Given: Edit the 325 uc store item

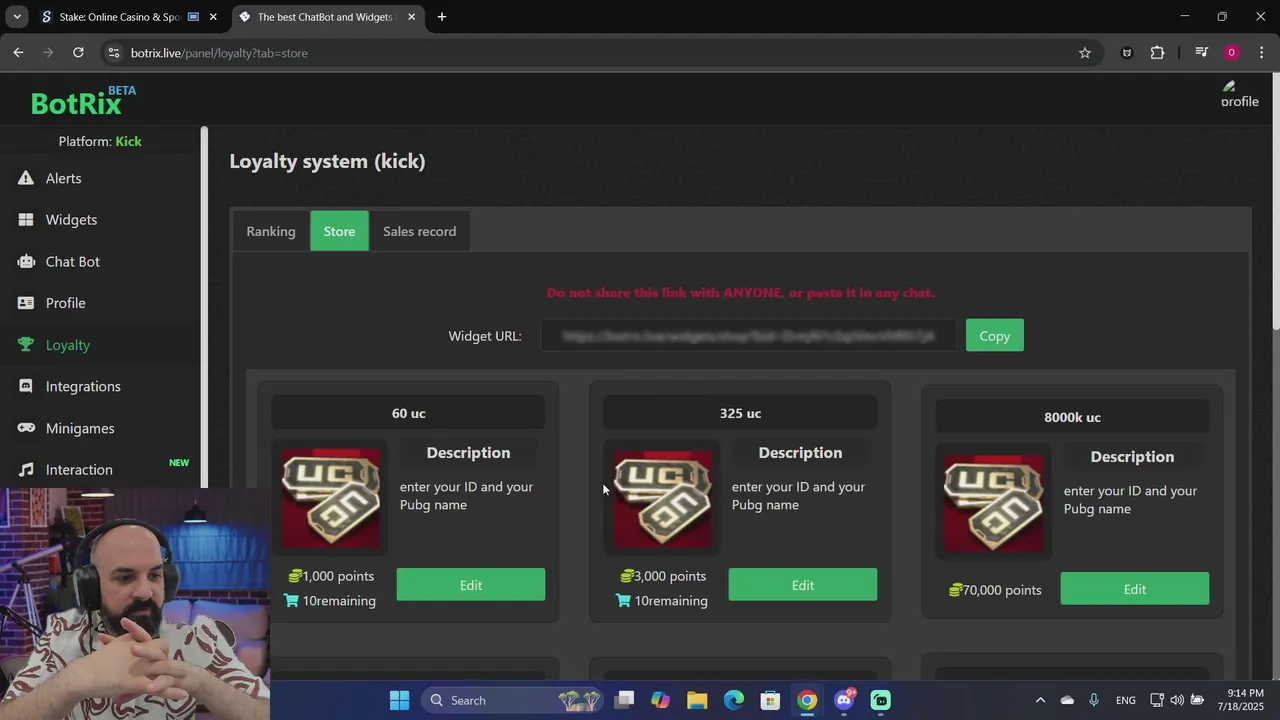Looking at the screenshot, I should pos(802,585).
